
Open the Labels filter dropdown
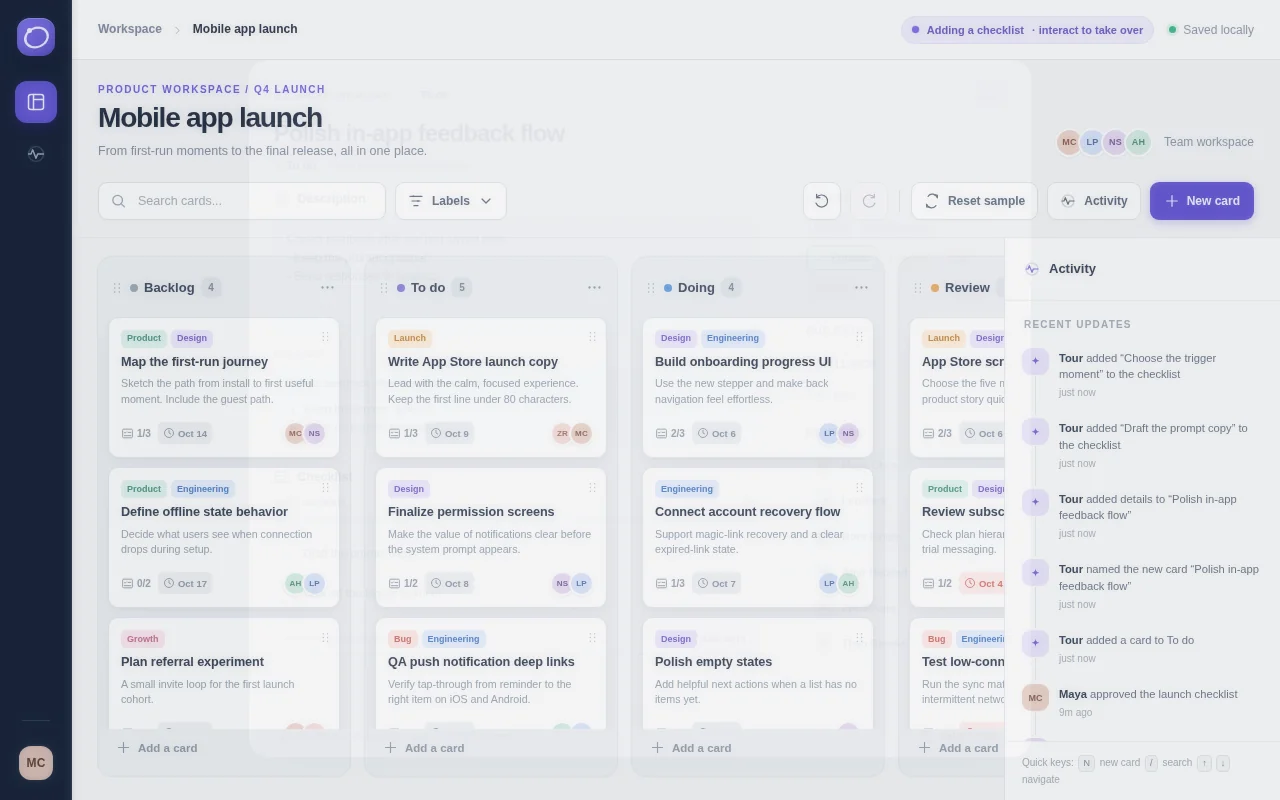(451, 201)
